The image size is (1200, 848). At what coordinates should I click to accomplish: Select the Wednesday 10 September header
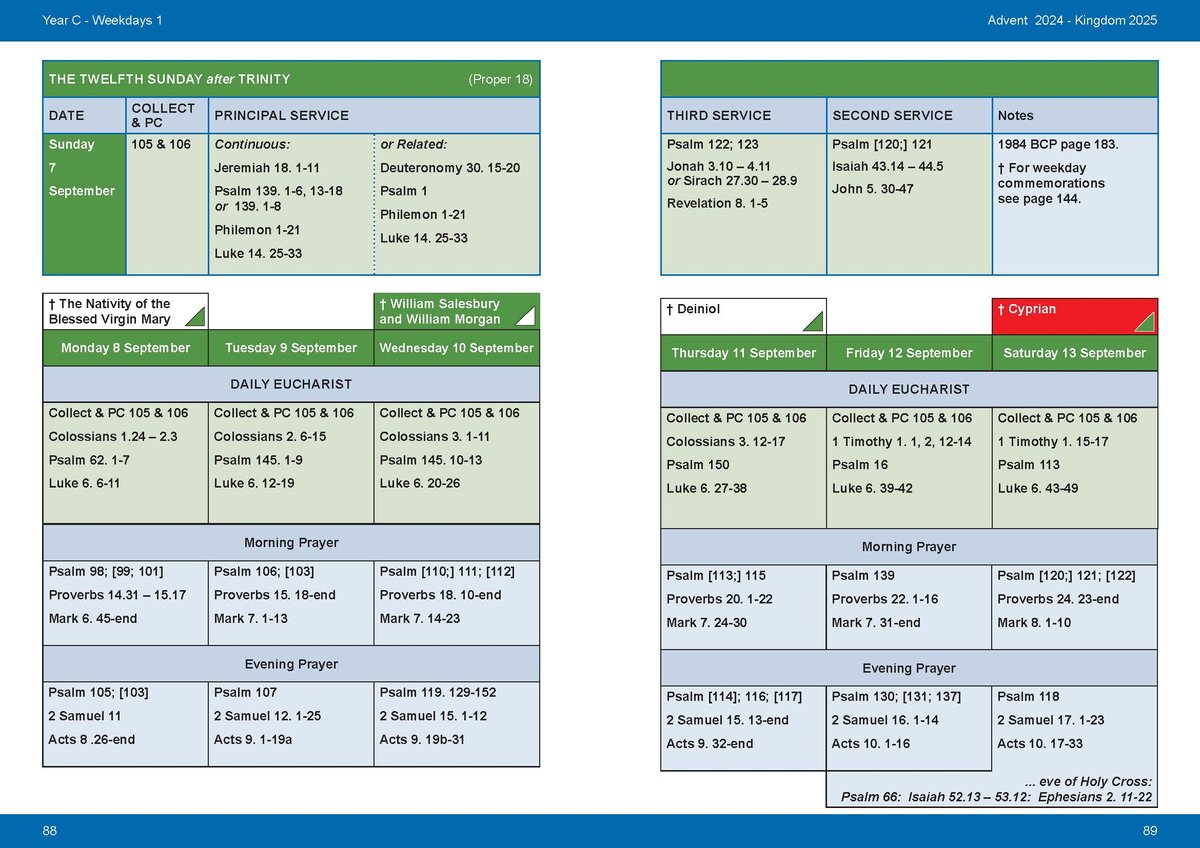coord(456,348)
